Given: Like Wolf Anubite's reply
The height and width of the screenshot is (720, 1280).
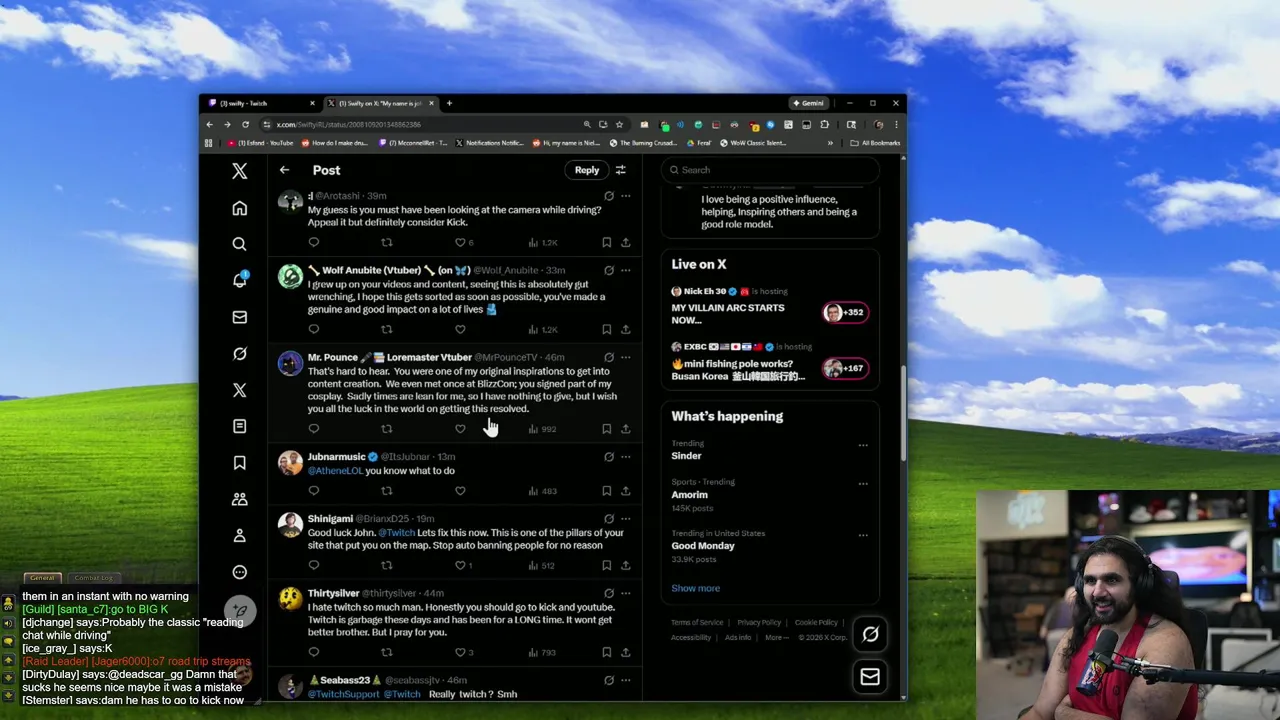Looking at the screenshot, I should (x=460, y=329).
